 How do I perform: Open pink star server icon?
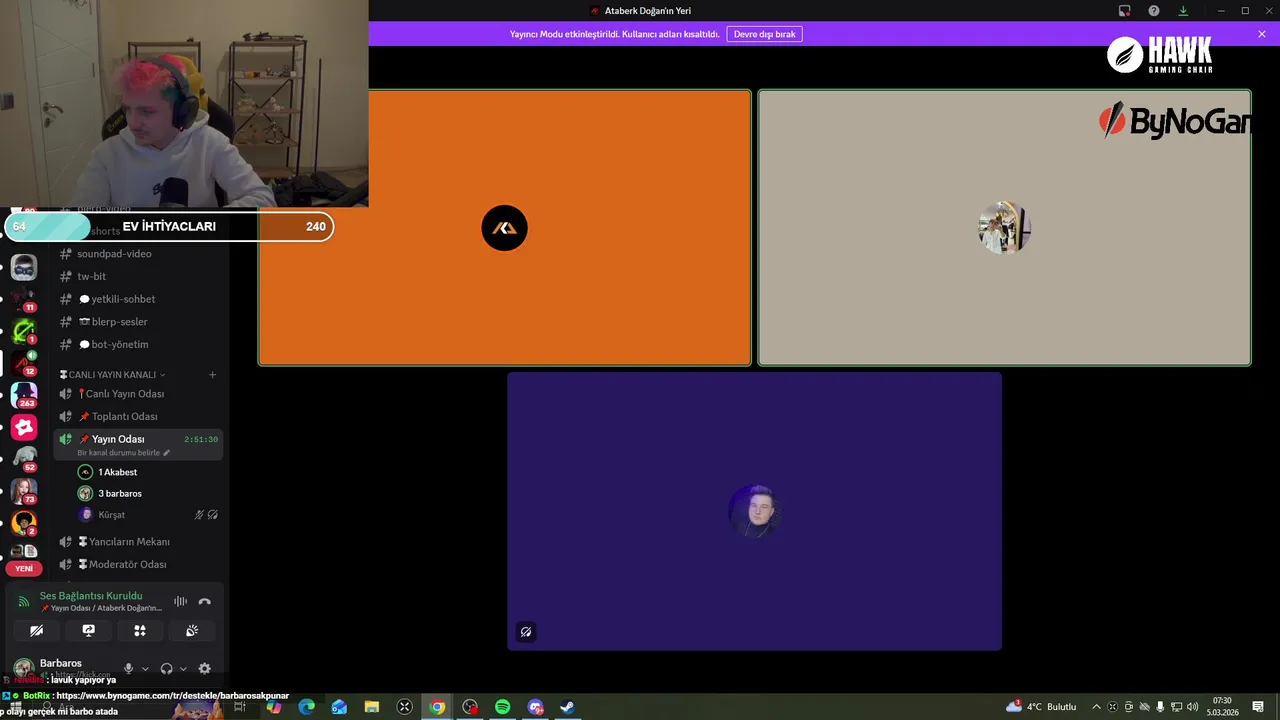tap(24, 428)
